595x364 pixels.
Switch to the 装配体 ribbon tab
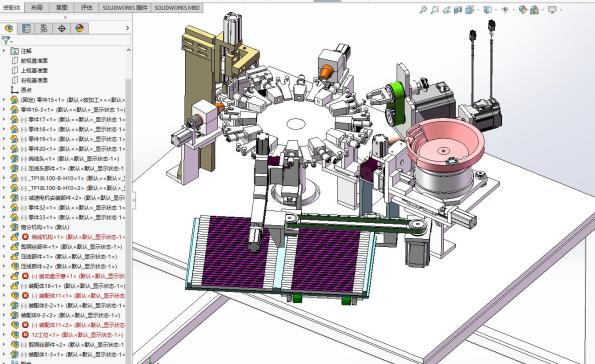click(12, 7)
